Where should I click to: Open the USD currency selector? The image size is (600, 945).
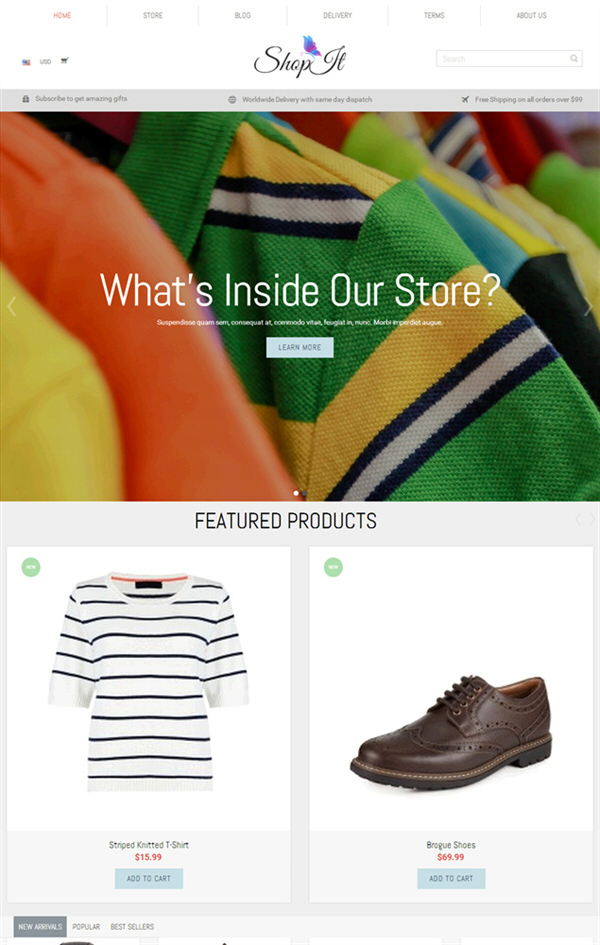(45, 61)
